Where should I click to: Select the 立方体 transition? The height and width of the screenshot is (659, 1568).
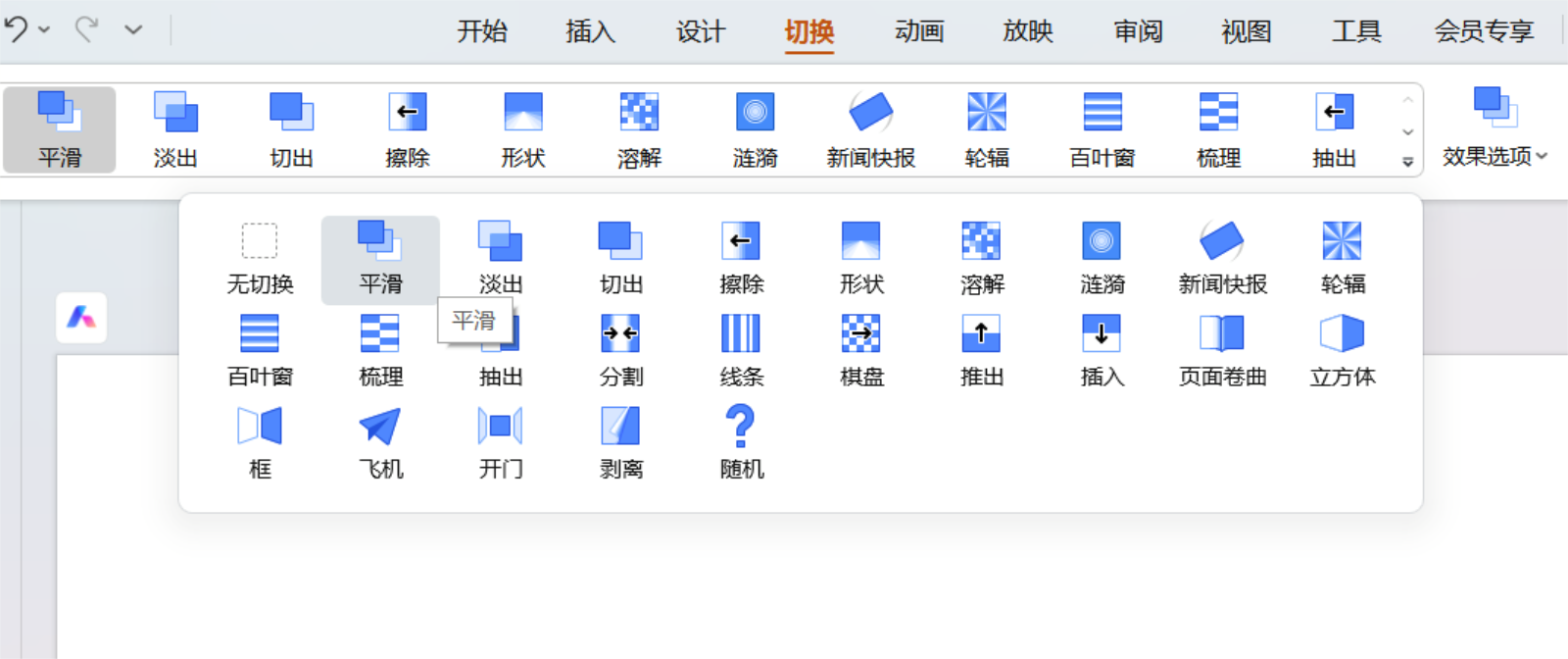click(1343, 351)
